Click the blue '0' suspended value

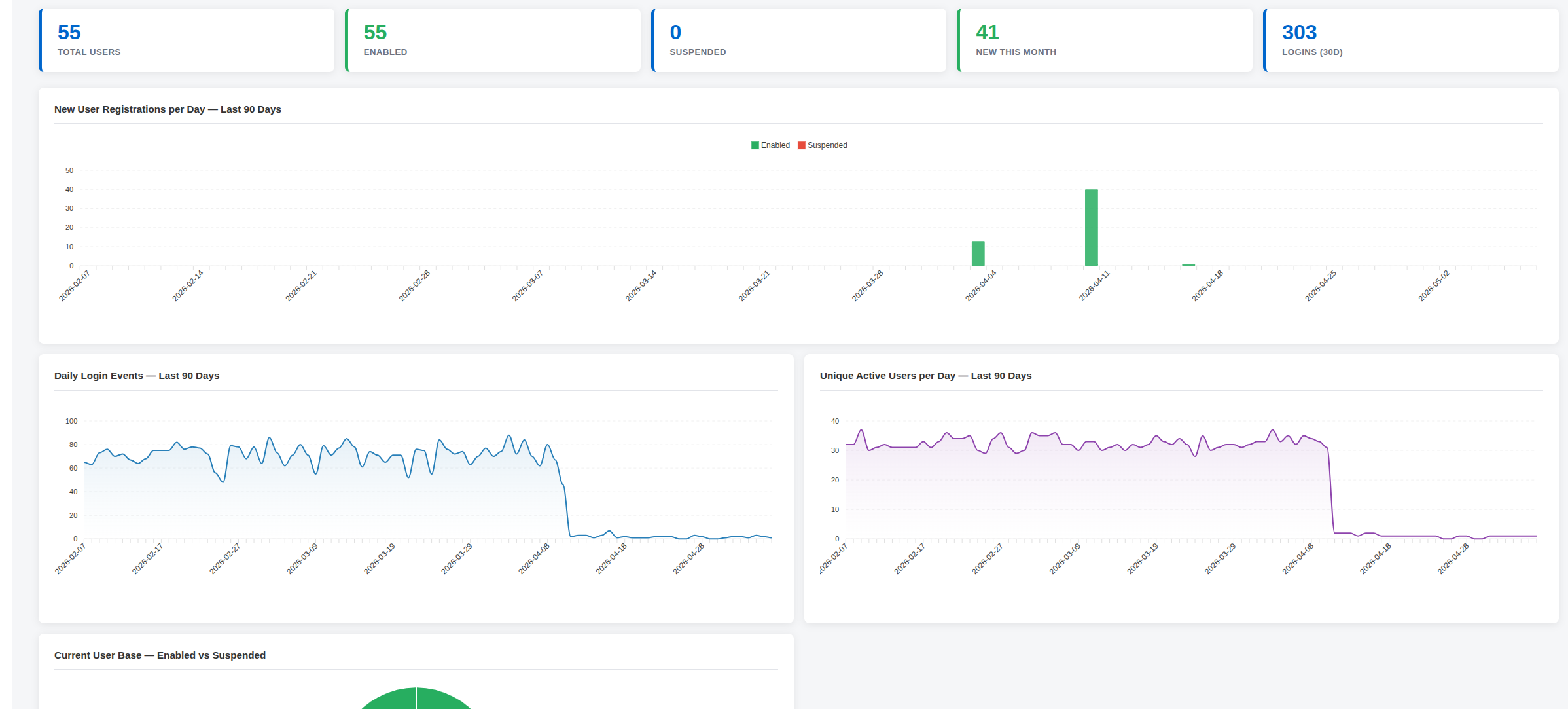click(x=675, y=32)
